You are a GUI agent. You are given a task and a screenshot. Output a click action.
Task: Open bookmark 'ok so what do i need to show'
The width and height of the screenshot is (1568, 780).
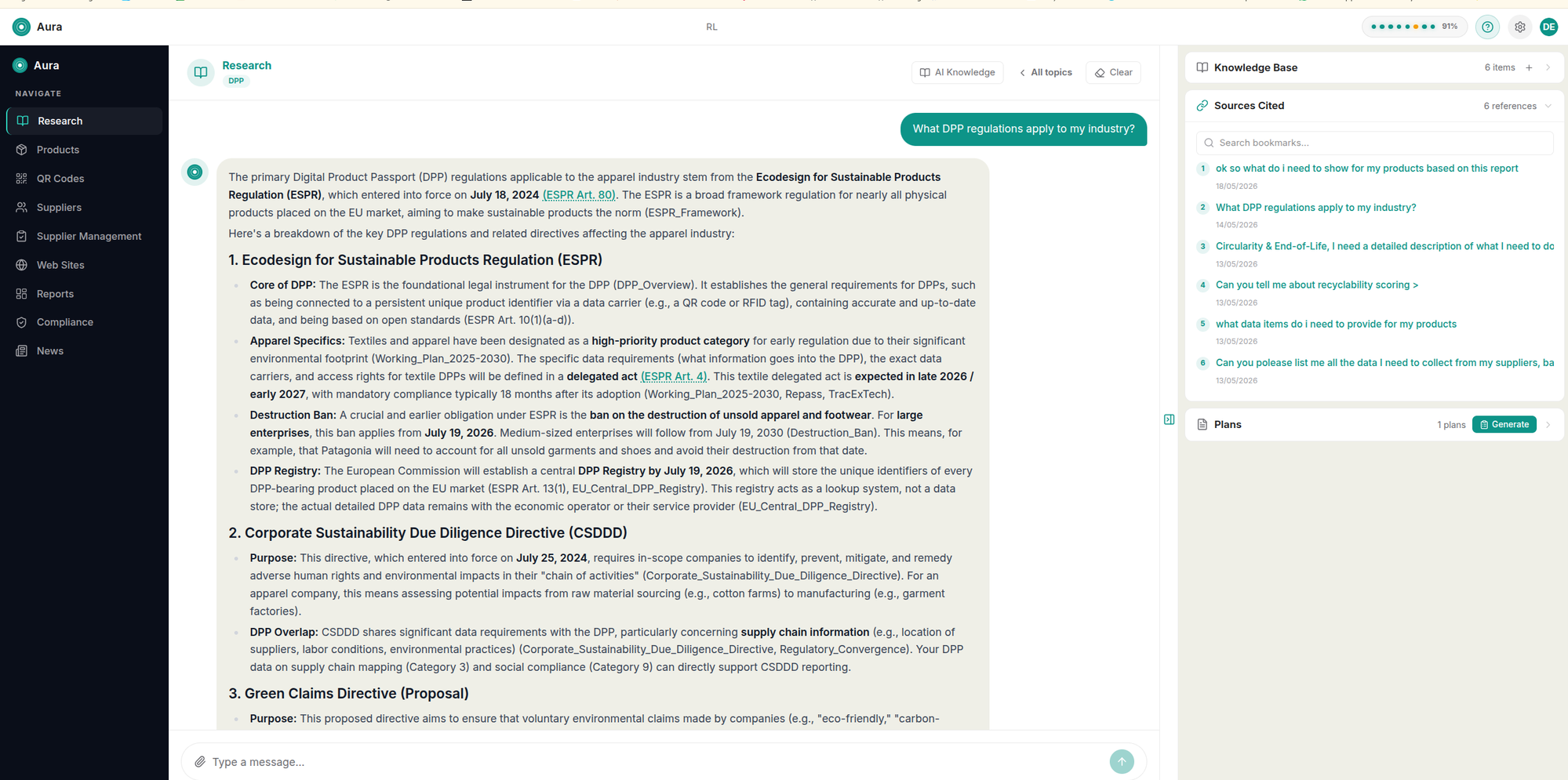point(1366,169)
